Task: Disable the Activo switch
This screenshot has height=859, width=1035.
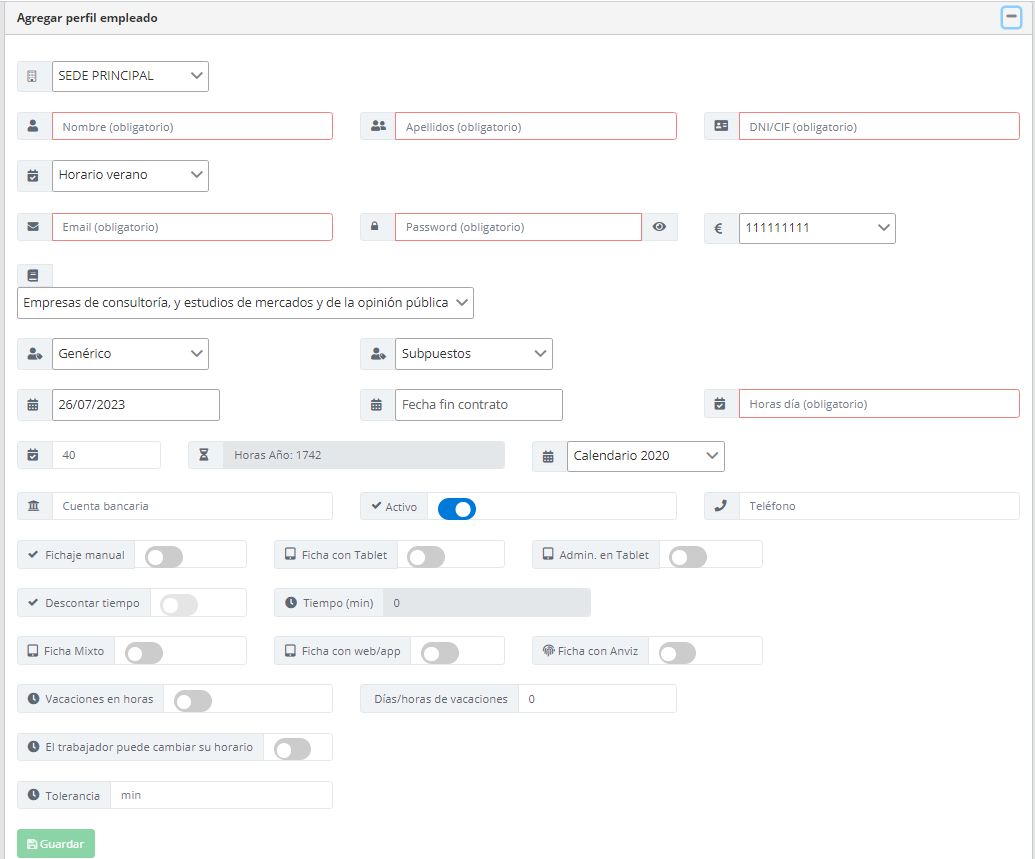Action: 457,509
